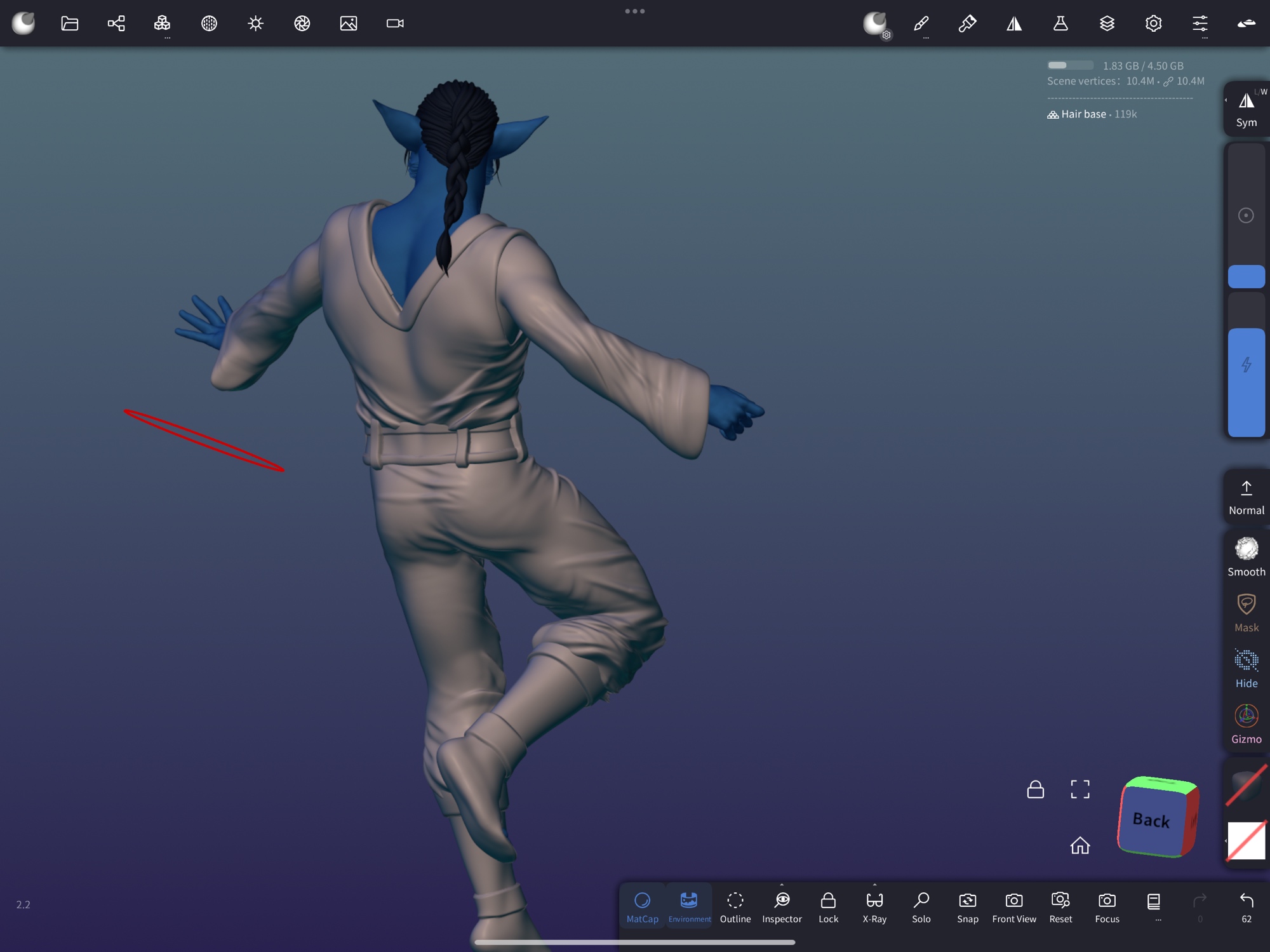The height and width of the screenshot is (952, 1270).
Task: Open the layers stack menu
Action: point(1107,23)
